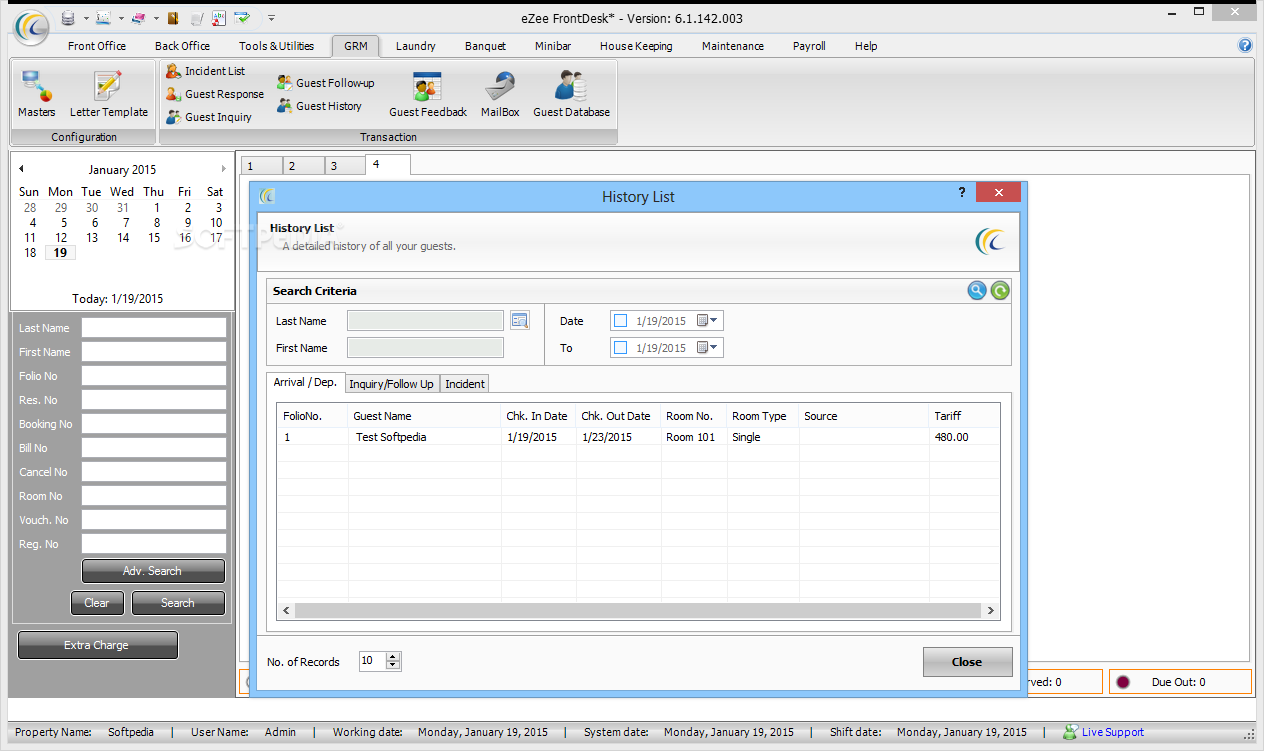Open the Banquet ribbon tab

[x=485, y=46]
